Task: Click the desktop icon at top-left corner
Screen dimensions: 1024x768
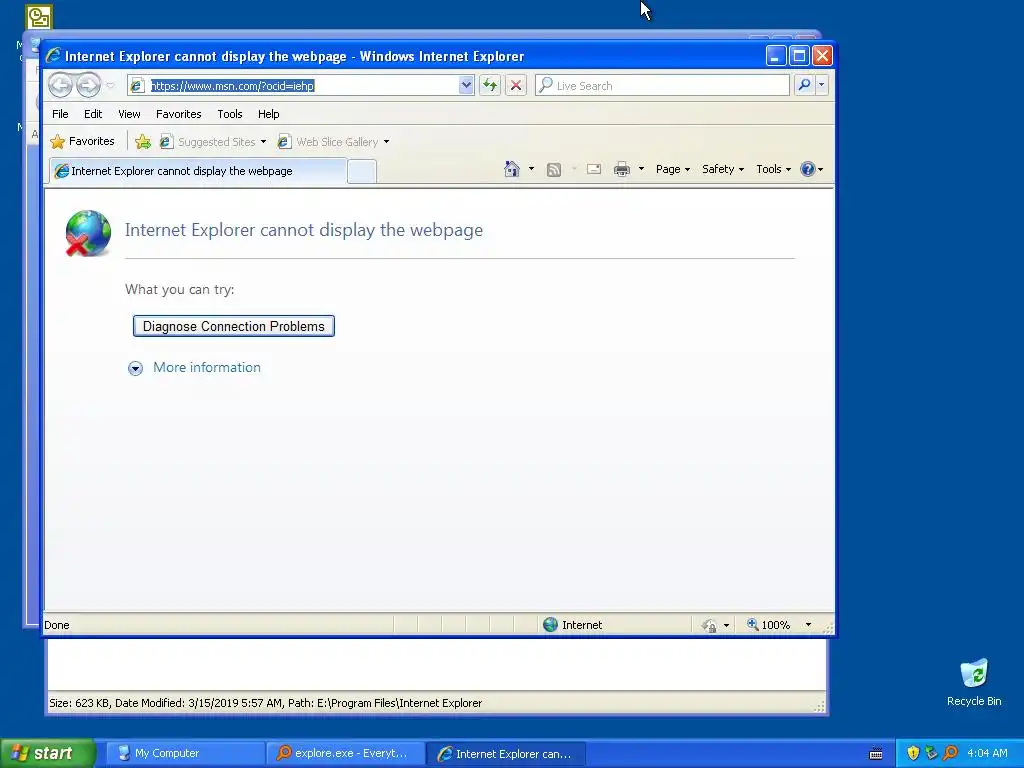Action: click(x=39, y=17)
